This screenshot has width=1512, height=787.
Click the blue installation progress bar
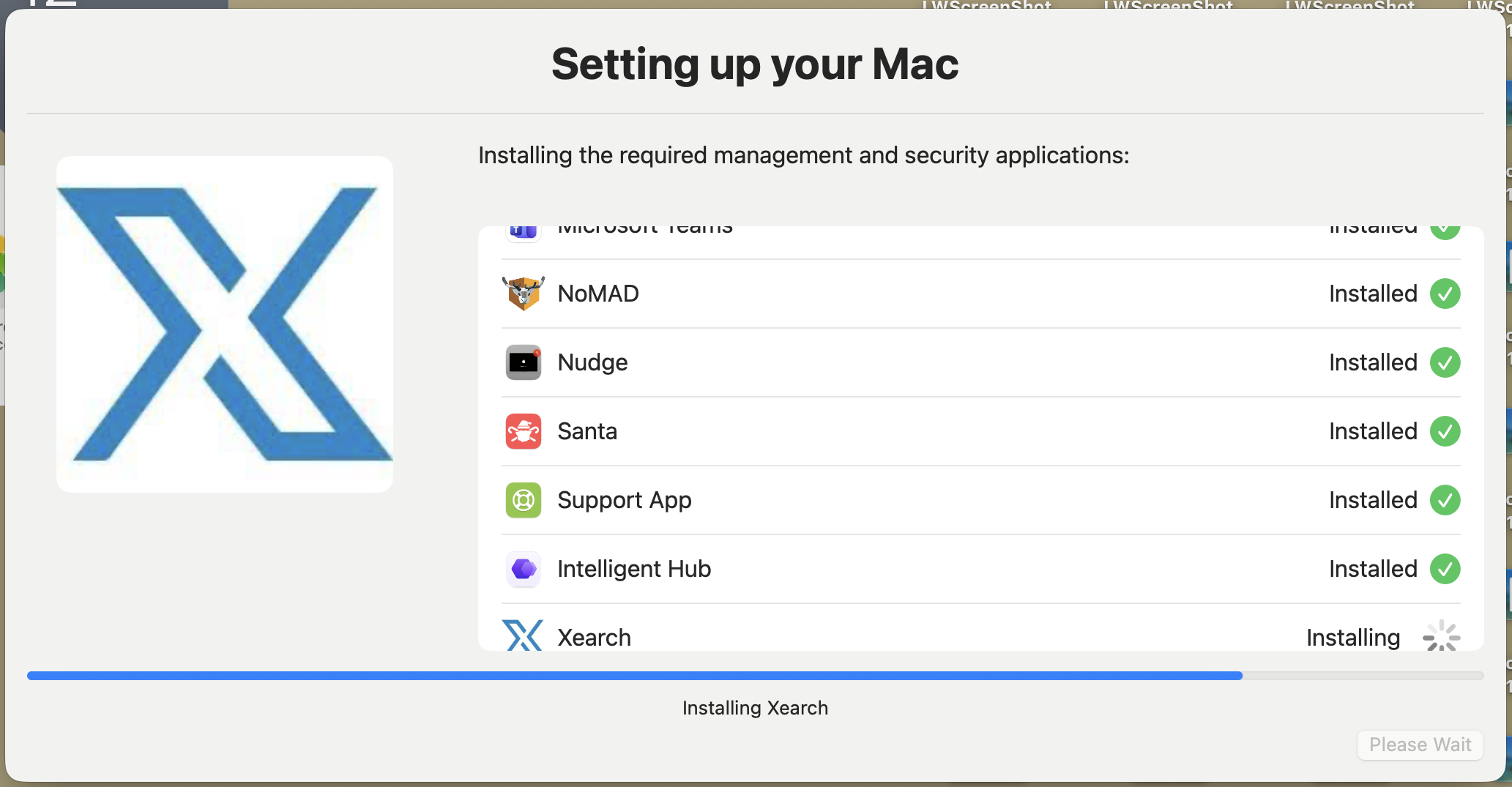tap(634, 676)
